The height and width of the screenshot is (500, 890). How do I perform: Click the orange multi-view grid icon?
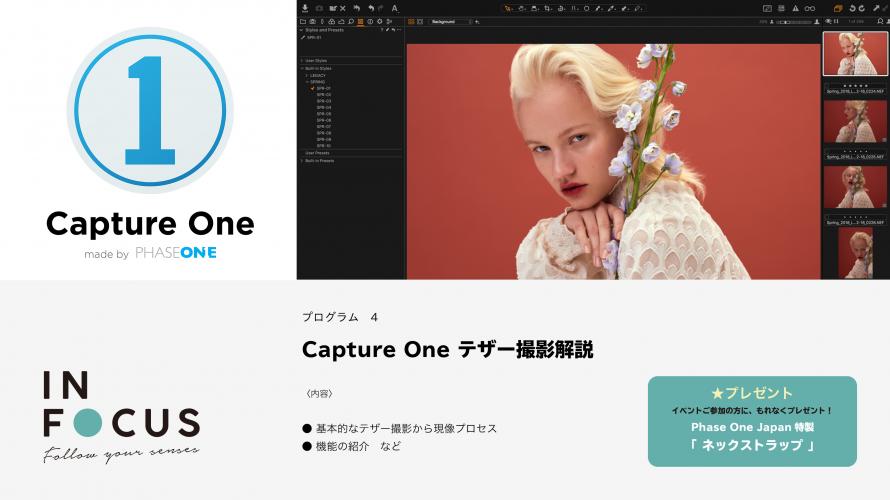coord(411,22)
